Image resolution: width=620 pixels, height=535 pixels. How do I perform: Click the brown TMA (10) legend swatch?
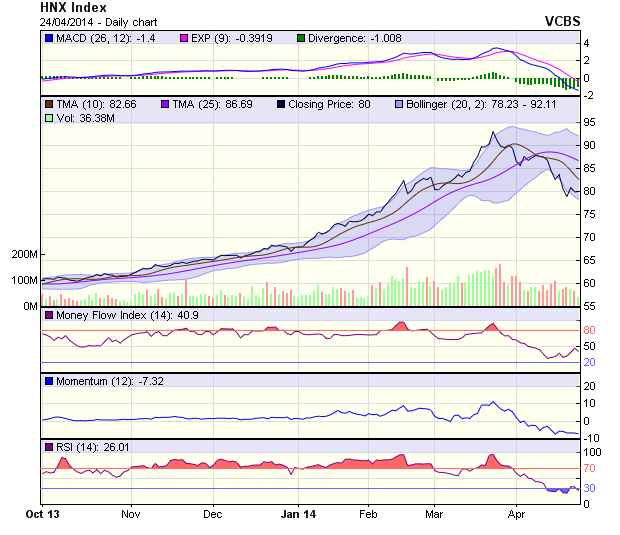[x=49, y=103]
